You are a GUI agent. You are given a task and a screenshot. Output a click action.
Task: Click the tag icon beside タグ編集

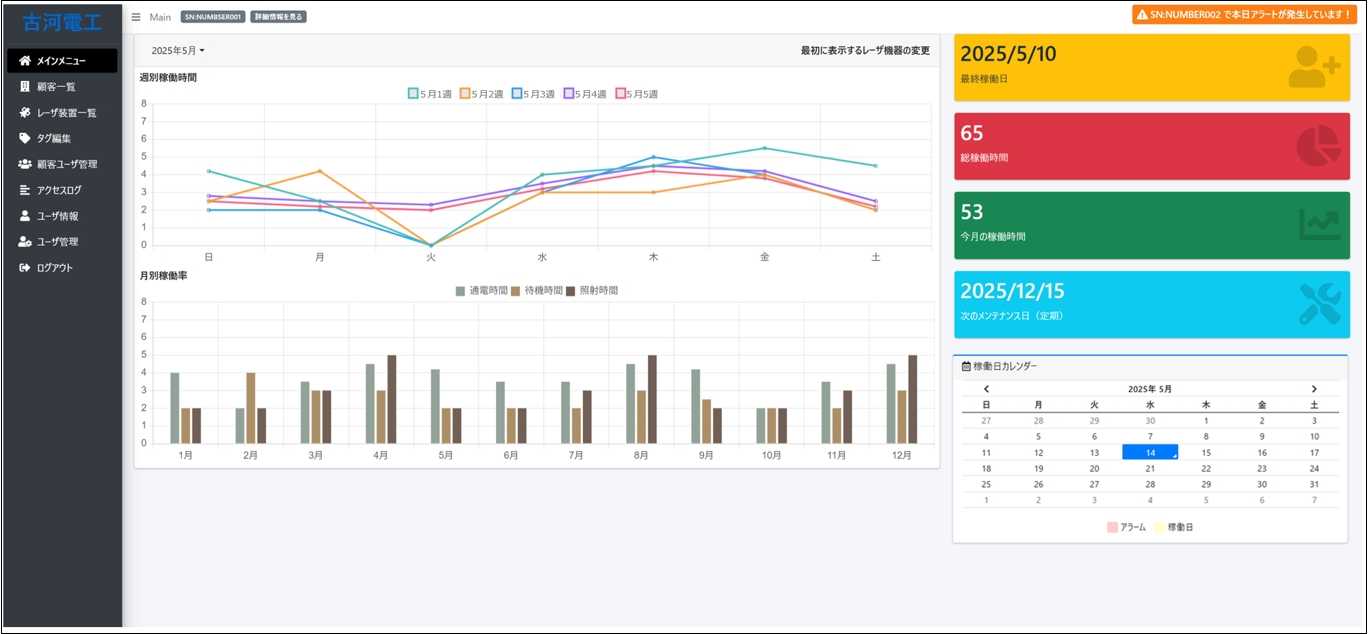[x=25, y=138]
